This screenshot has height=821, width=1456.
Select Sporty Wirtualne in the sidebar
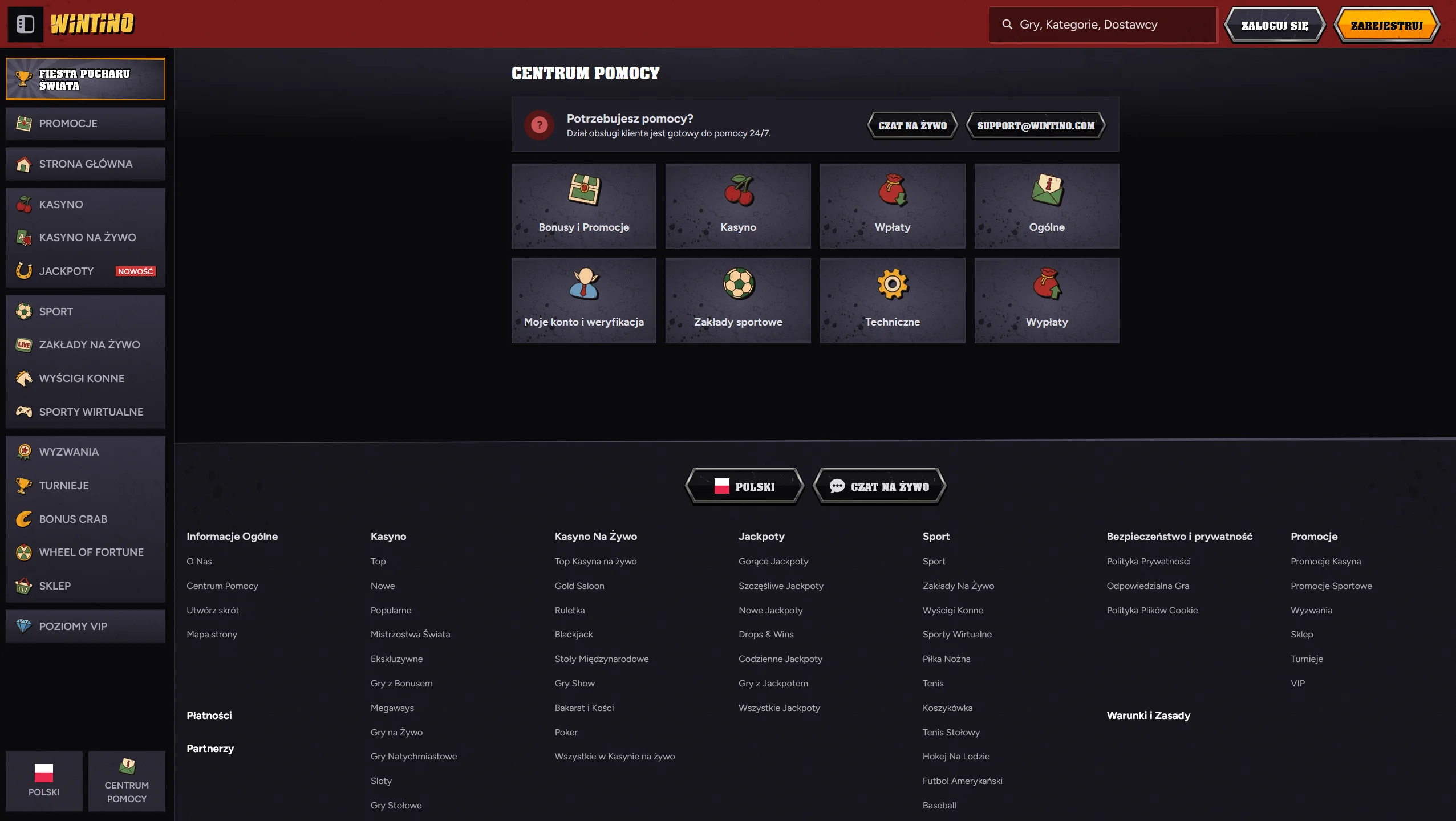pyautogui.click(x=86, y=411)
